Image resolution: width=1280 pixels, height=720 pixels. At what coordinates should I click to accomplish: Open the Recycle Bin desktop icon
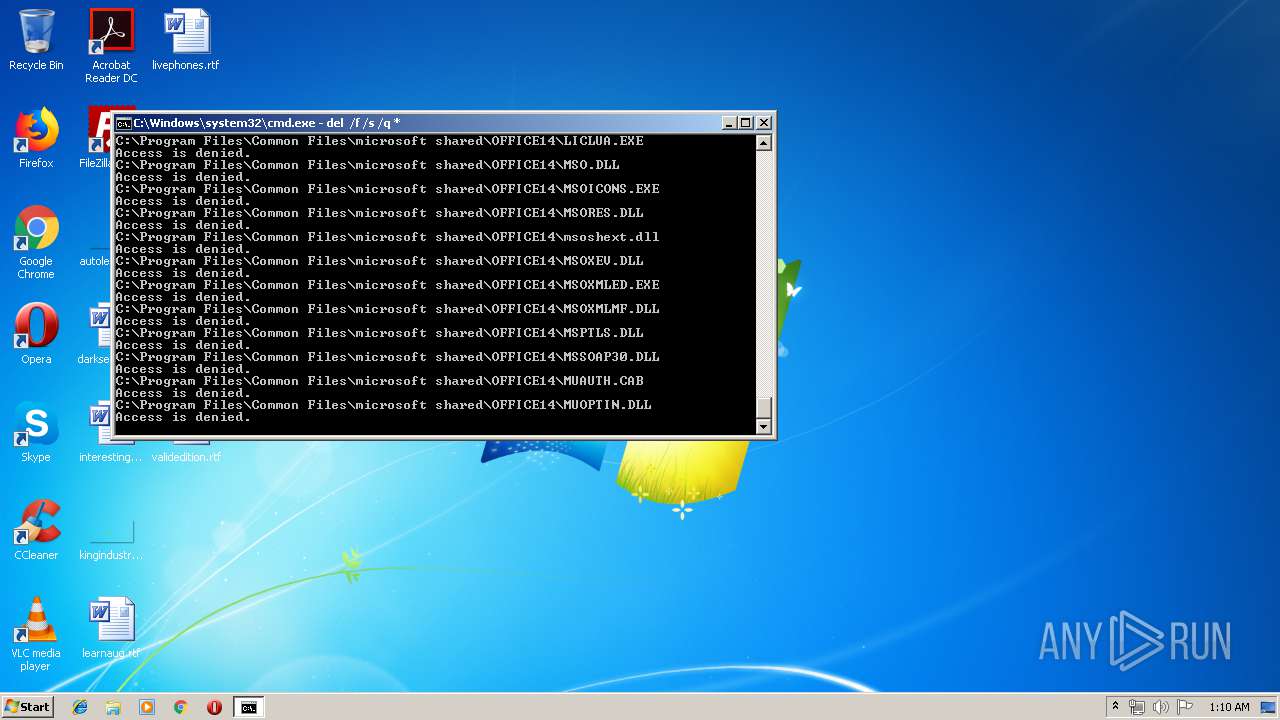36,40
